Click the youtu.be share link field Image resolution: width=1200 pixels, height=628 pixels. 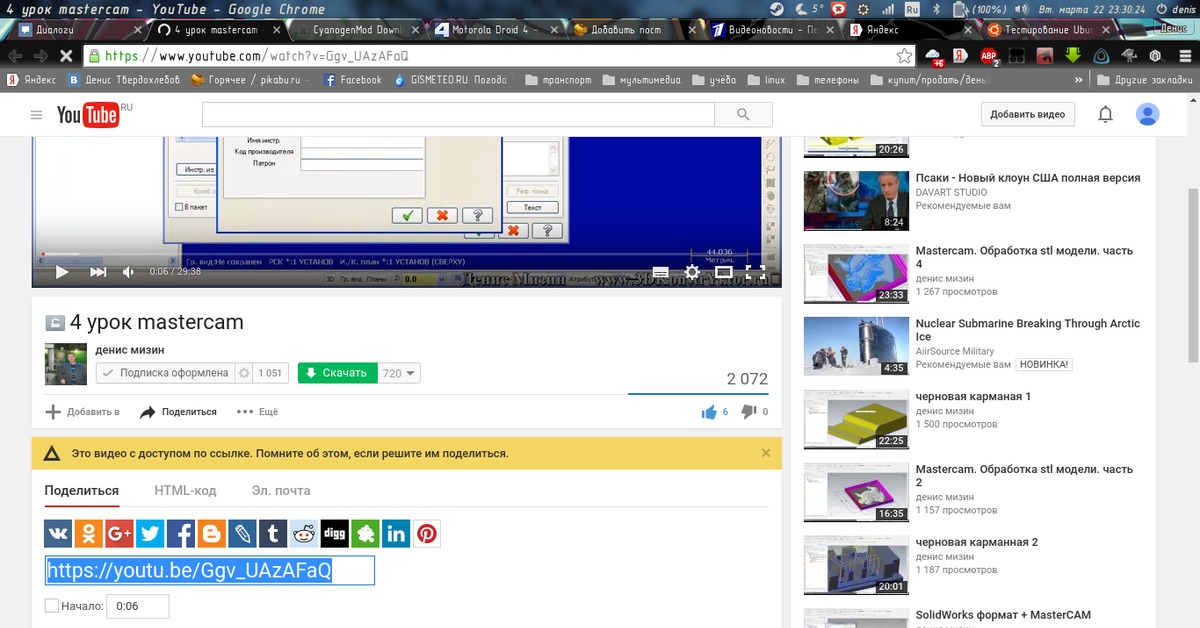coord(210,570)
